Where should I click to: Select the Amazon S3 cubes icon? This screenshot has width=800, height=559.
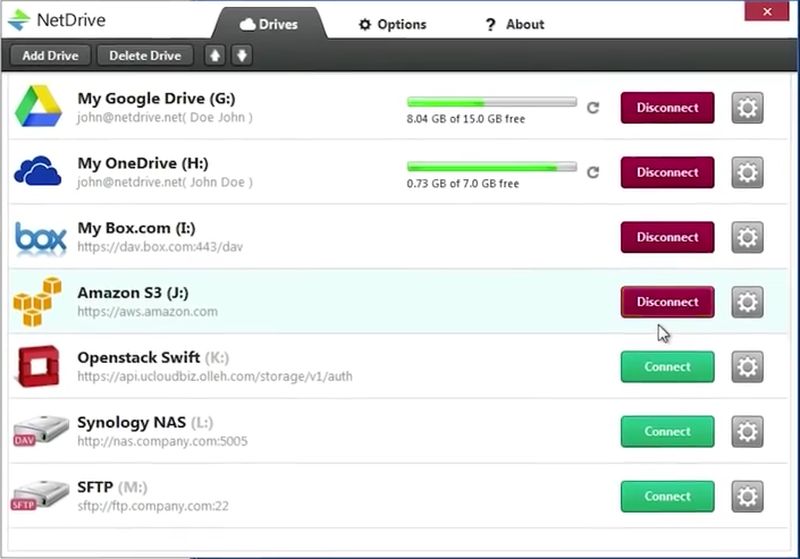37,301
